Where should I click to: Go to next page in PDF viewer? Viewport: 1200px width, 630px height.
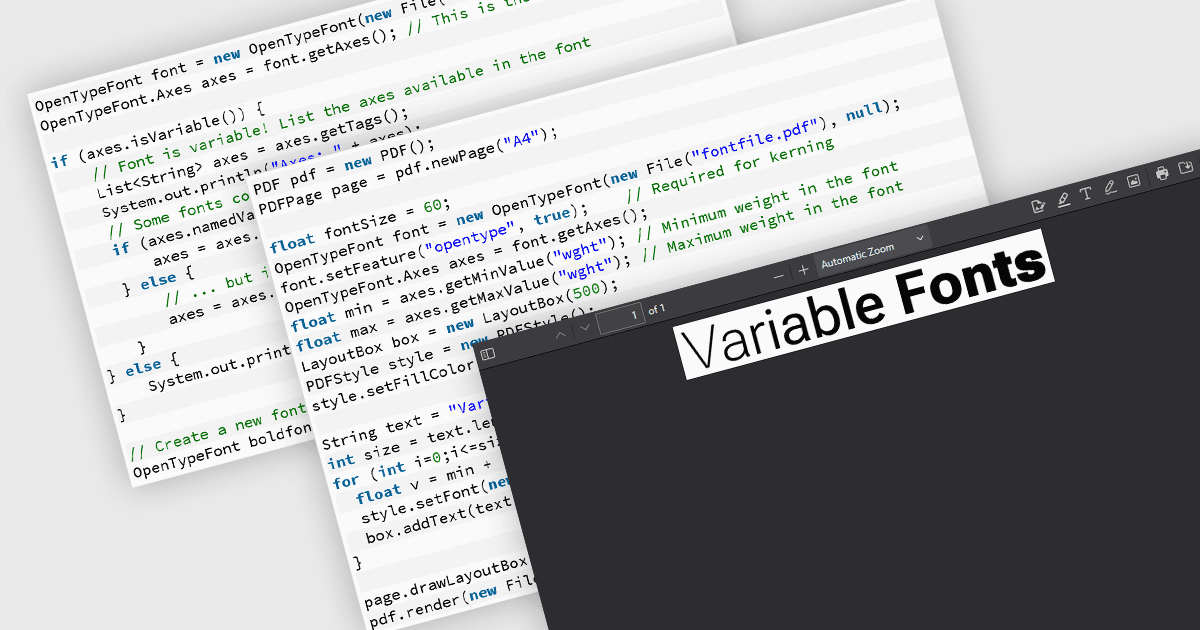585,326
